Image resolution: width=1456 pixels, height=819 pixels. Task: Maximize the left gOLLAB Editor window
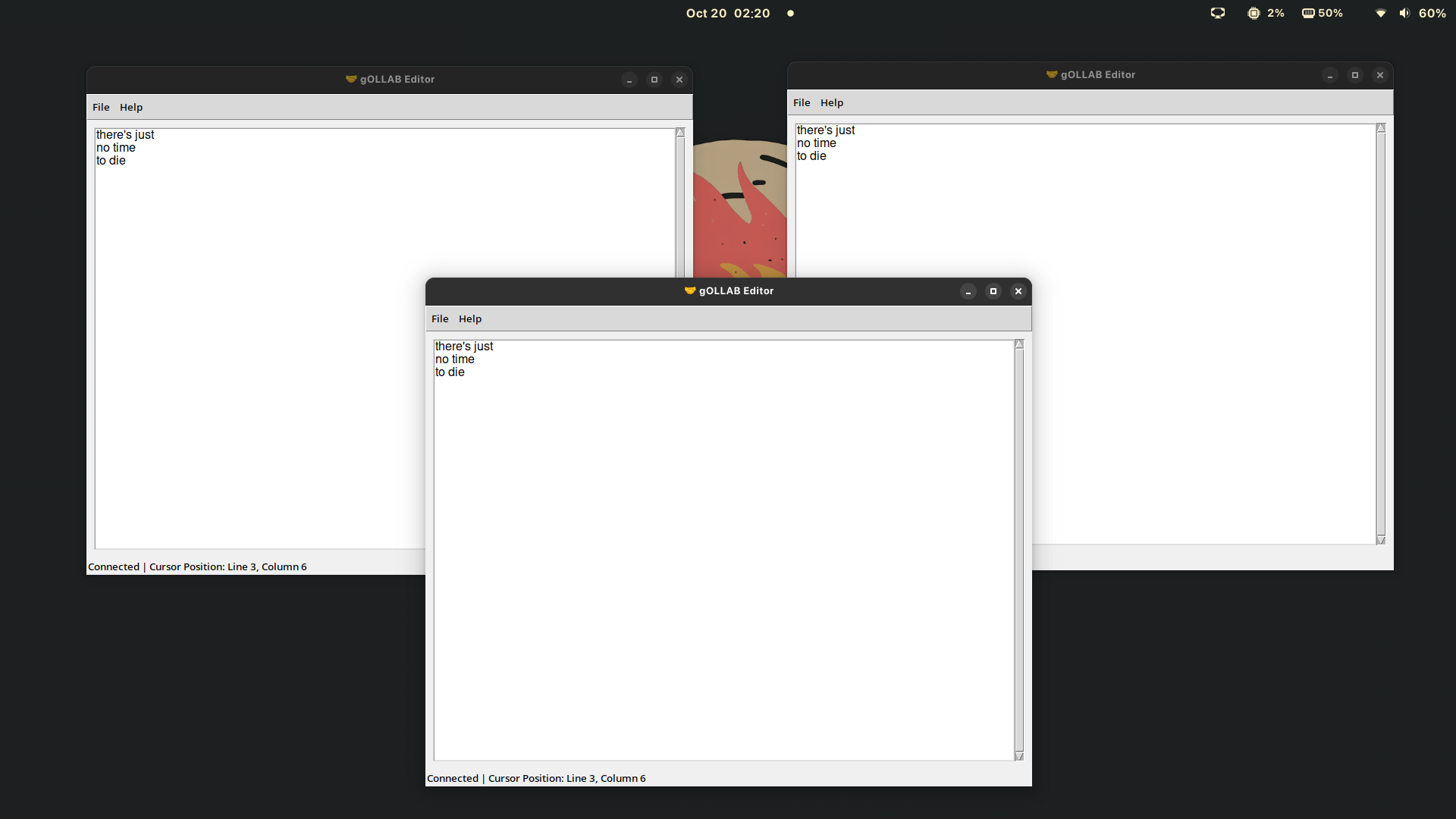(x=654, y=80)
